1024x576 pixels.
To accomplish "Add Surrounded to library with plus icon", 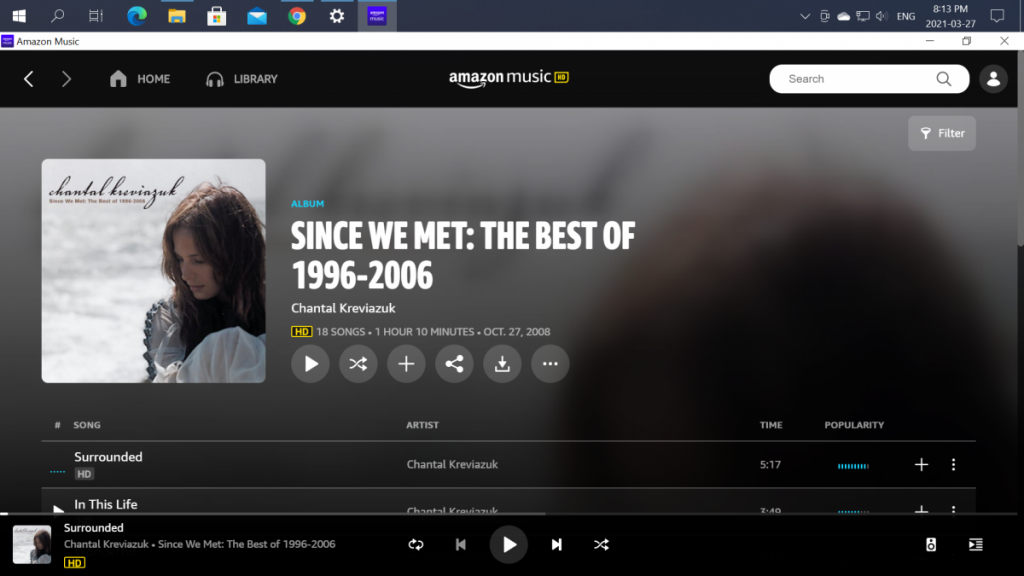I will [x=921, y=464].
